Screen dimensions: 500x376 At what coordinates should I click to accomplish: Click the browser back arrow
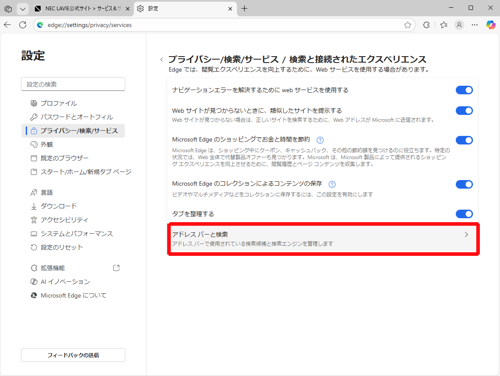click(7, 25)
